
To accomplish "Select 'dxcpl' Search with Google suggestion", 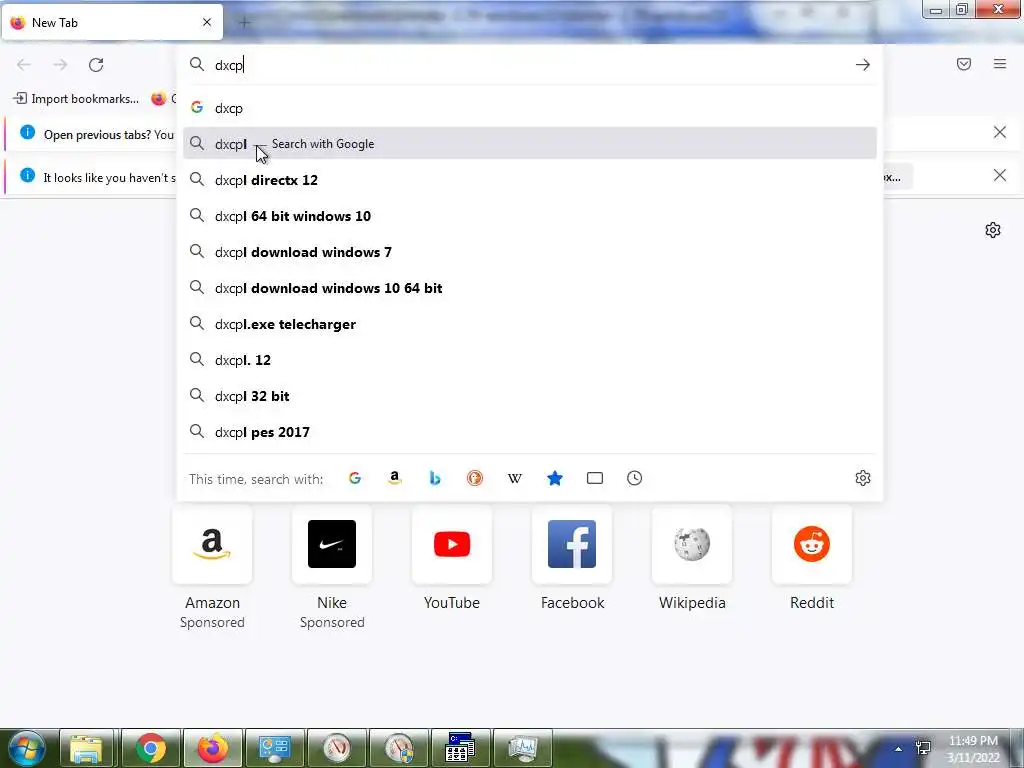I will pyautogui.click(x=530, y=143).
